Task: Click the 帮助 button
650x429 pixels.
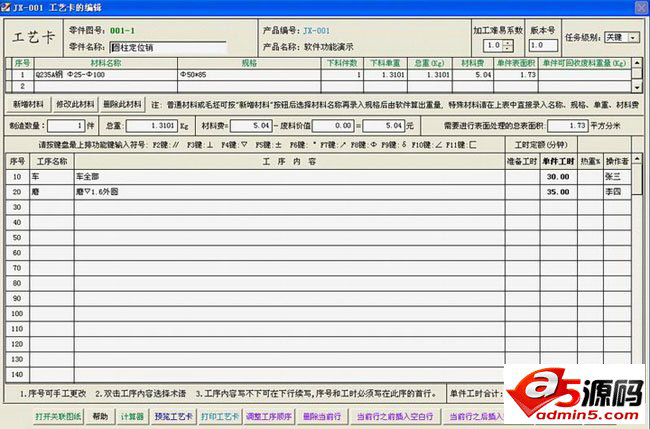Action: 100,417
